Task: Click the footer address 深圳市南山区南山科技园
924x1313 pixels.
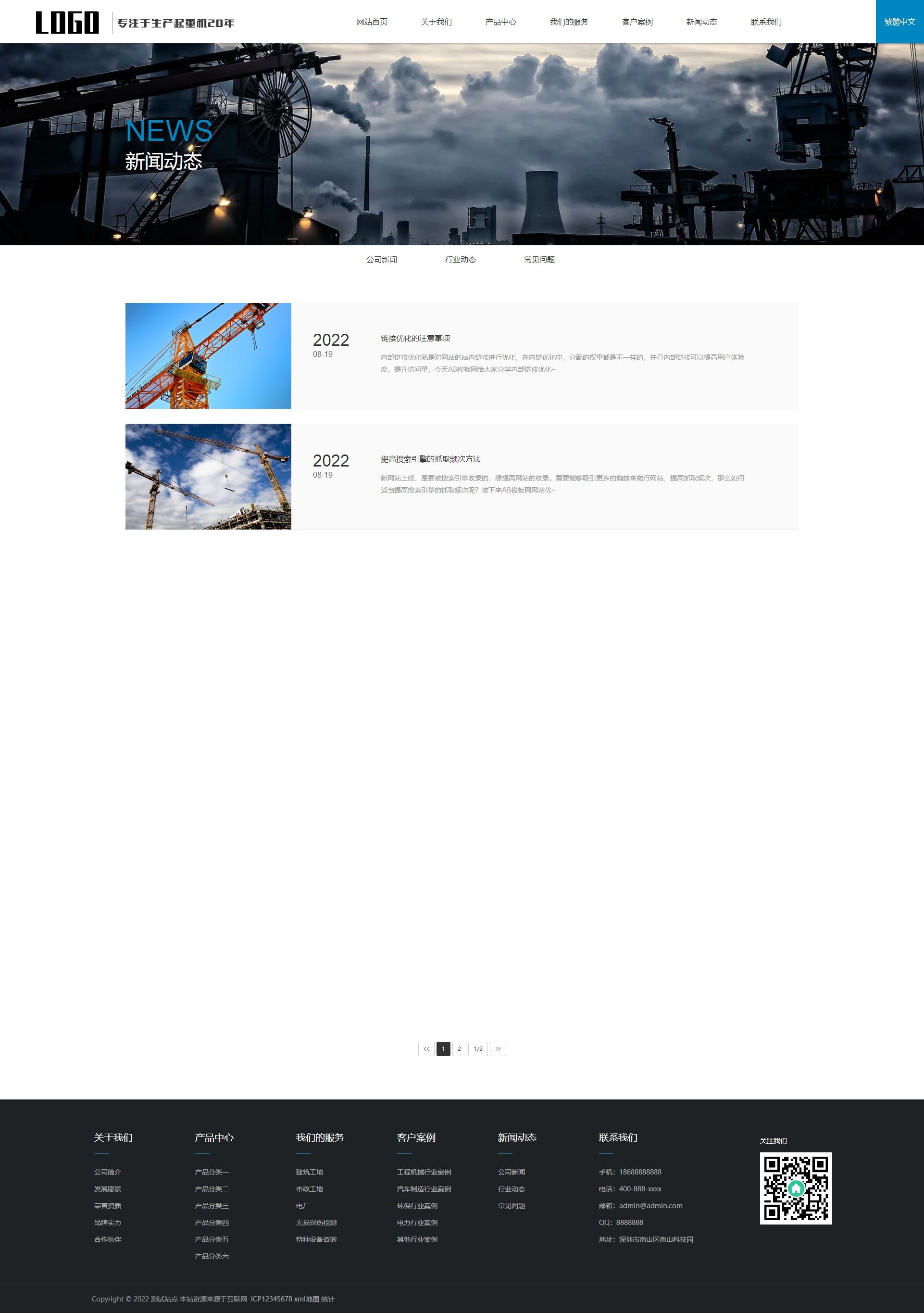Action: [x=656, y=1239]
